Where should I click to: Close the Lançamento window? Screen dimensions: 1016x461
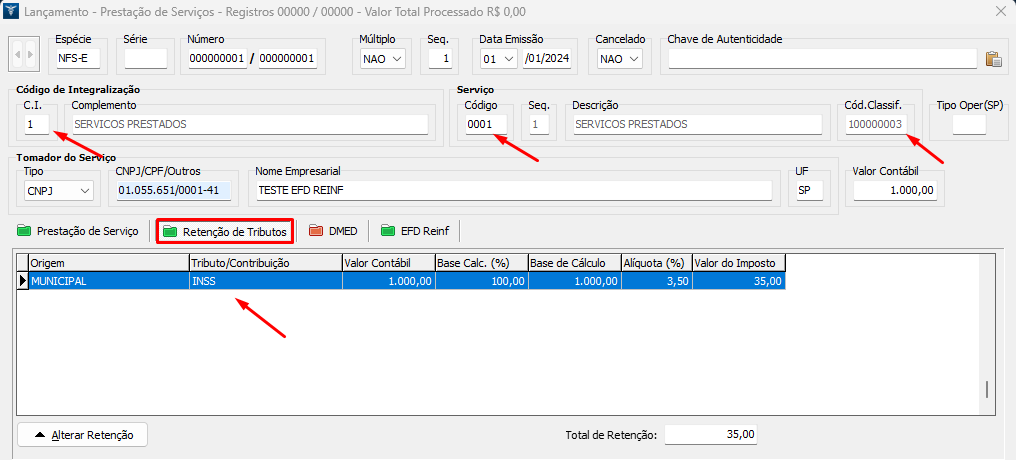(1000, 11)
